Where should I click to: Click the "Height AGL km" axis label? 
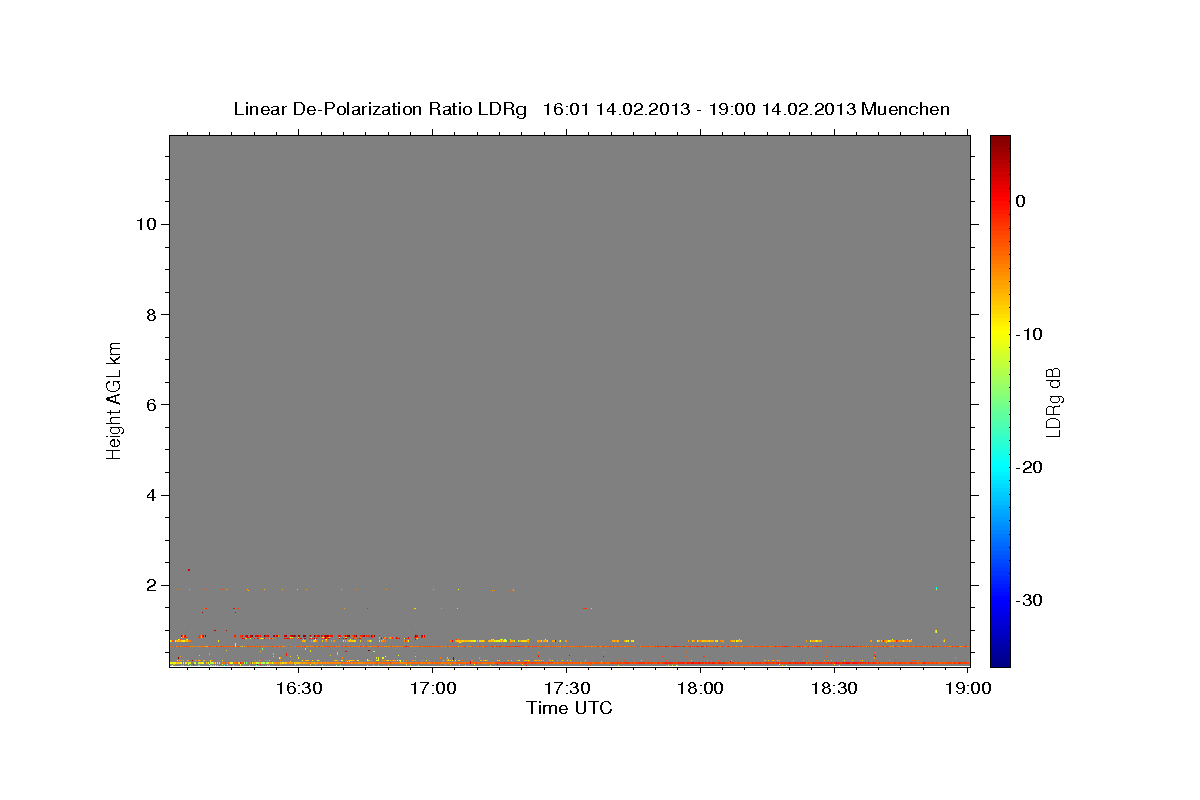coord(114,399)
